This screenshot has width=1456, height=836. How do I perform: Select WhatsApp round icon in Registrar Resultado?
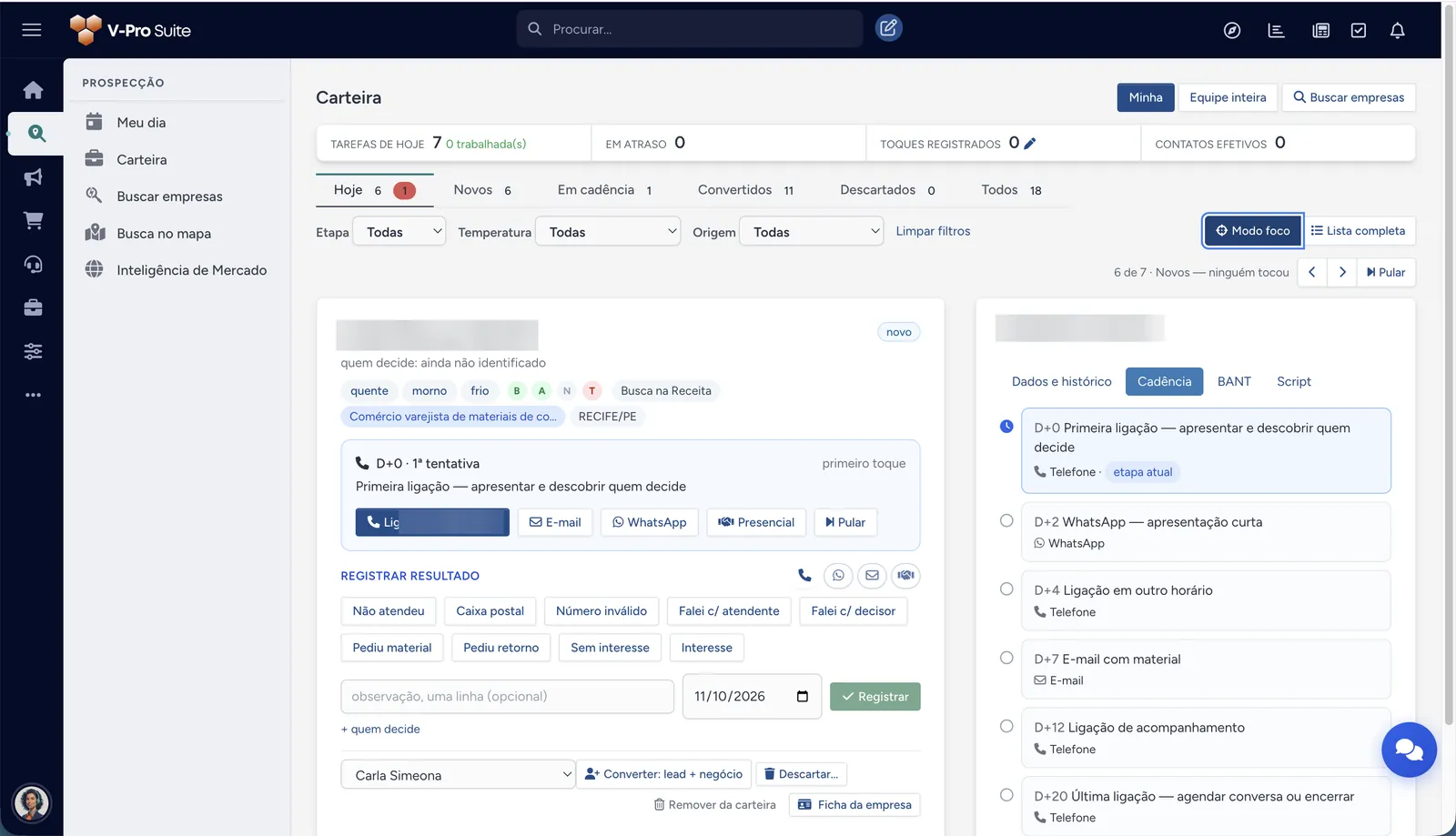click(x=838, y=576)
